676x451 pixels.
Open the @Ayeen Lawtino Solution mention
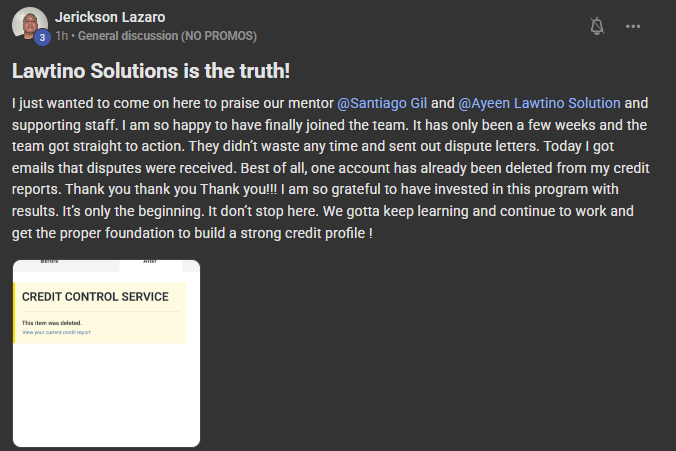[539, 103]
